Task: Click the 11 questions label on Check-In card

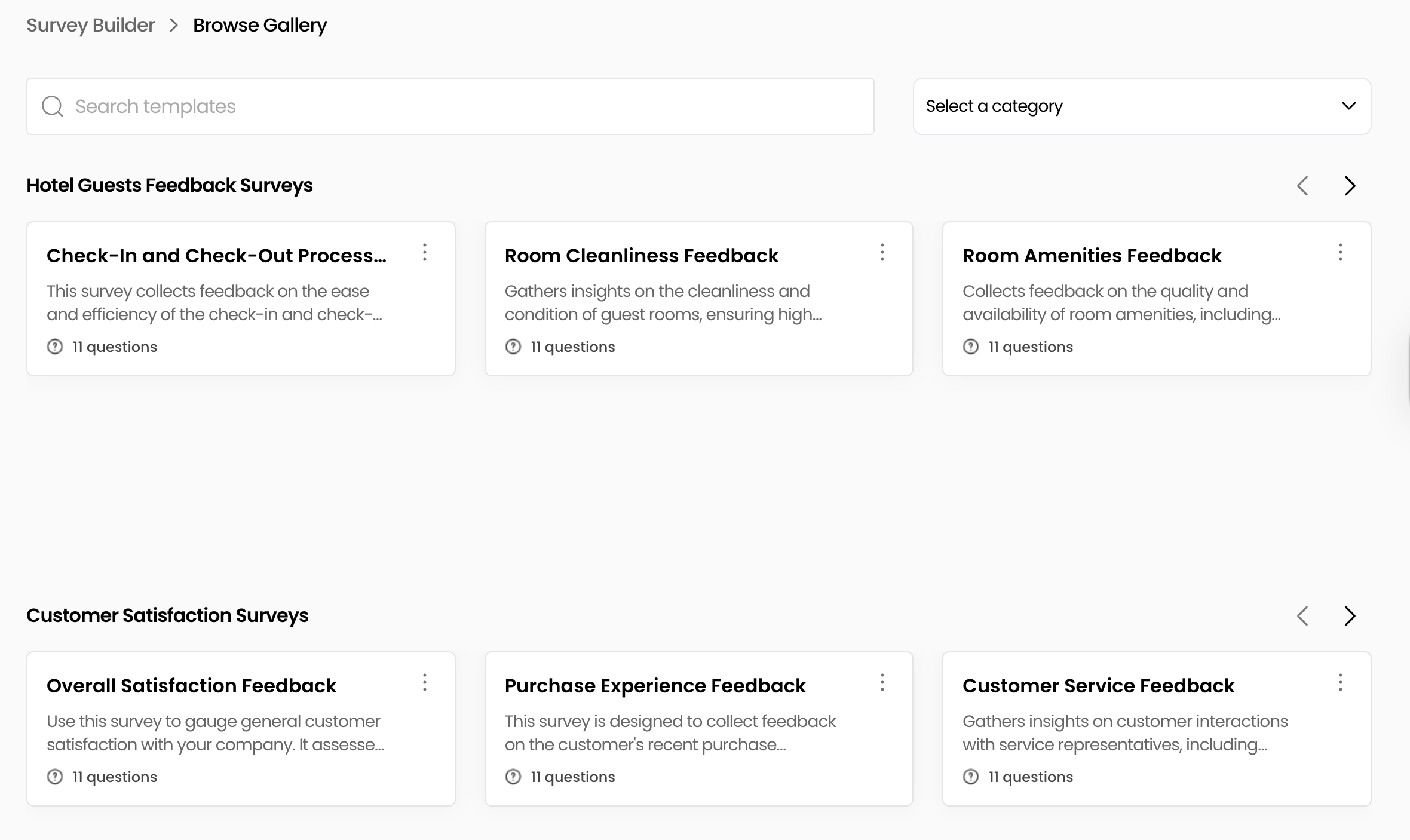Action: [114, 347]
